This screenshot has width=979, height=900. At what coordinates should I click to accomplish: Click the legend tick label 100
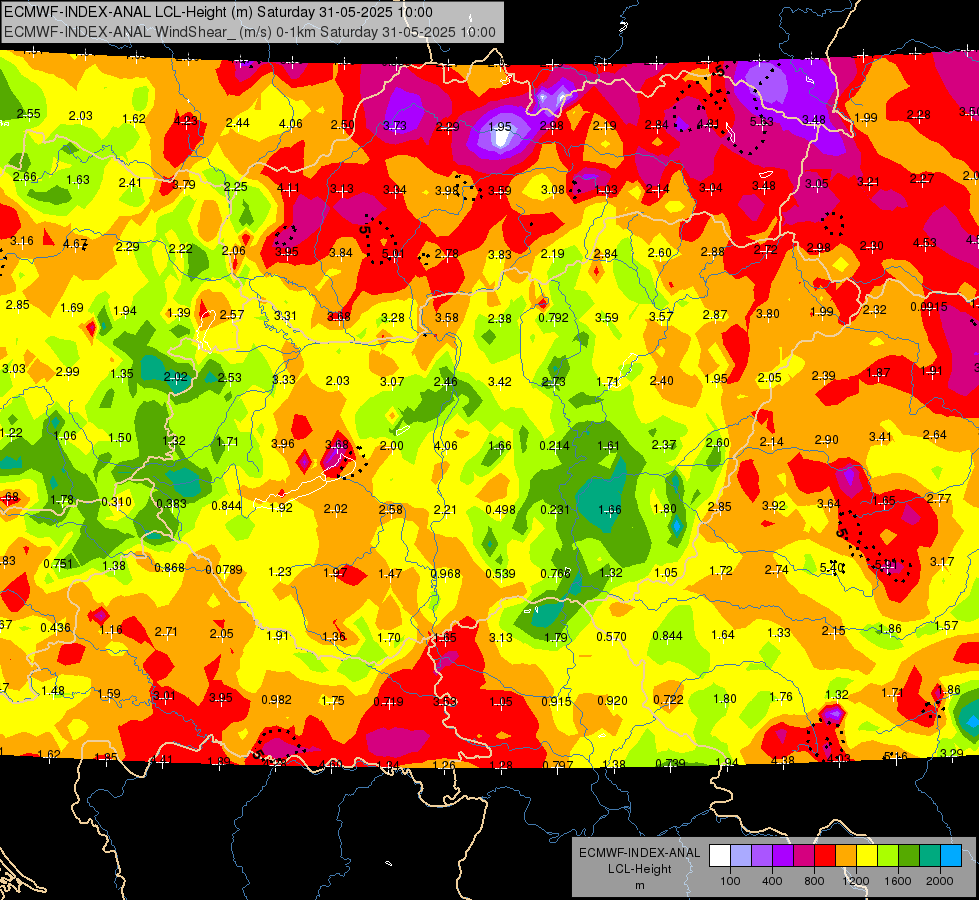(x=730, y=881)
